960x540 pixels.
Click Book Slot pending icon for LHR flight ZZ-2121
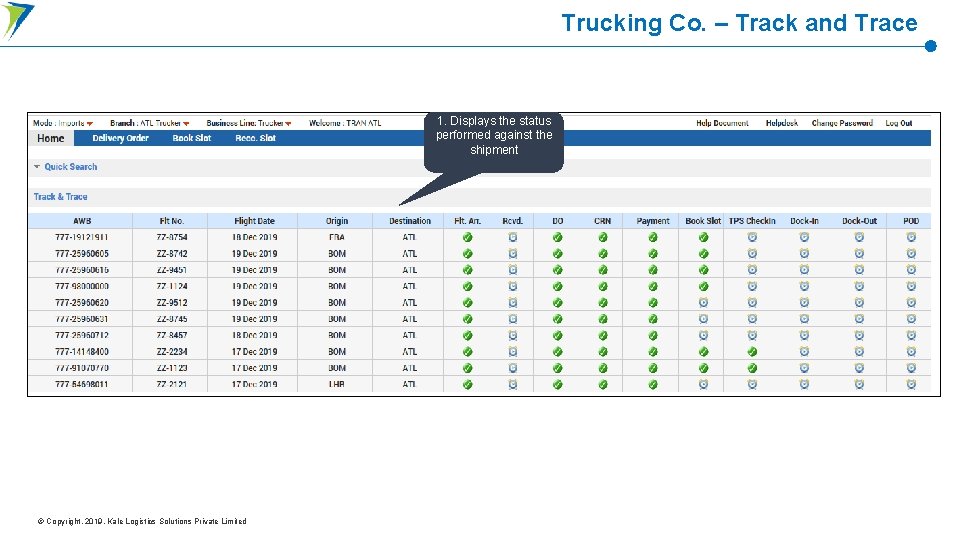click(x=703, y=384)
